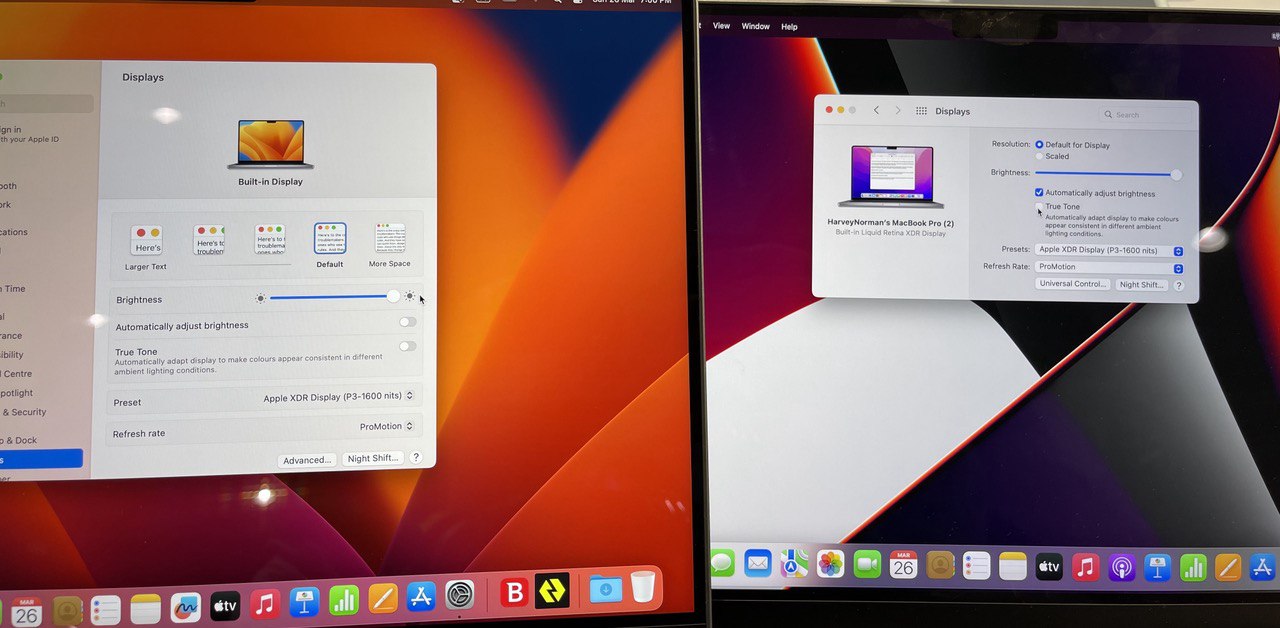Open Mail in the purple desktop's dock
The height and width of the screenshot is (628, 1280).
[758, 563]
